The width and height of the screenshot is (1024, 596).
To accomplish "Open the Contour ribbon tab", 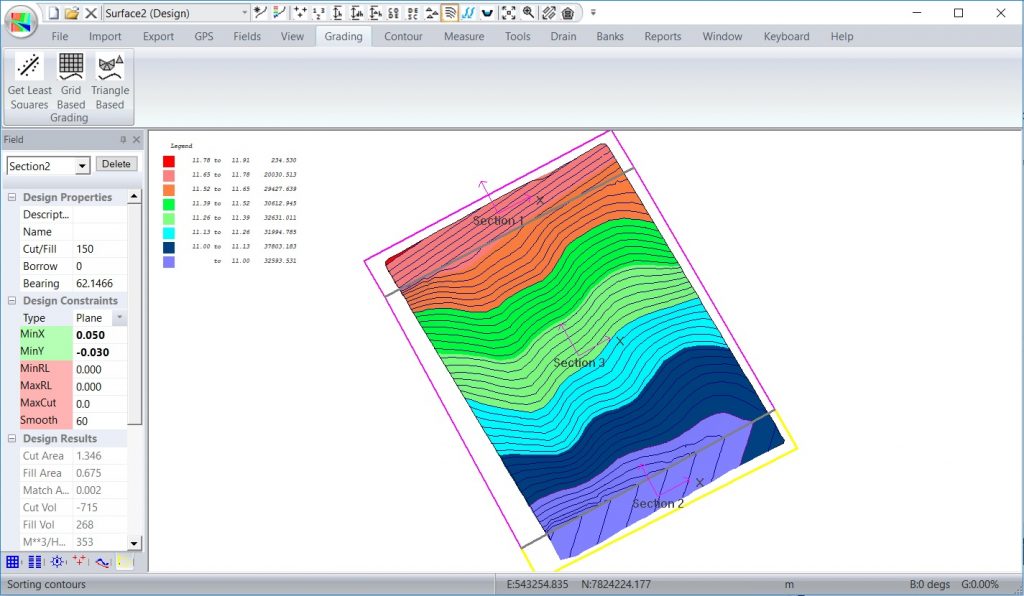I will click(403, 37).
